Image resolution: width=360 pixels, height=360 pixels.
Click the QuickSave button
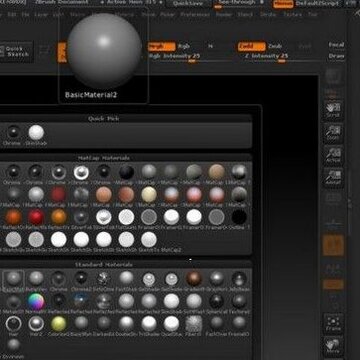click(x=189, y=3)
